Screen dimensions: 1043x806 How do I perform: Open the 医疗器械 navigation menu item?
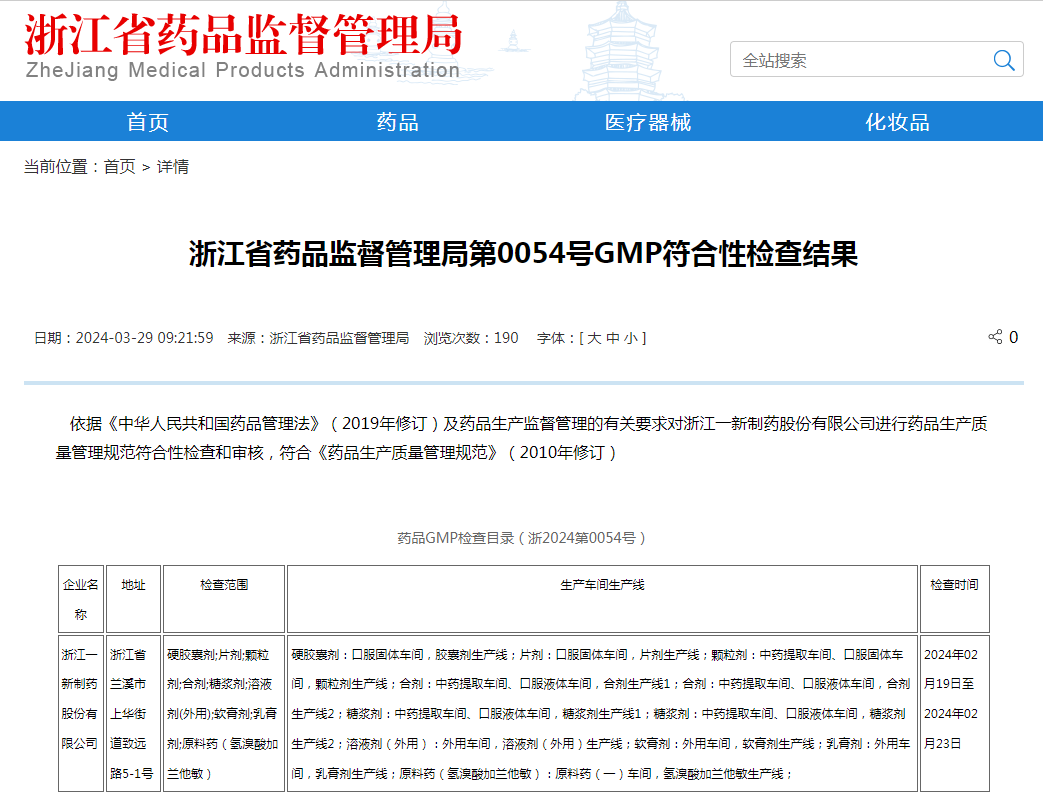pos(647,122)
